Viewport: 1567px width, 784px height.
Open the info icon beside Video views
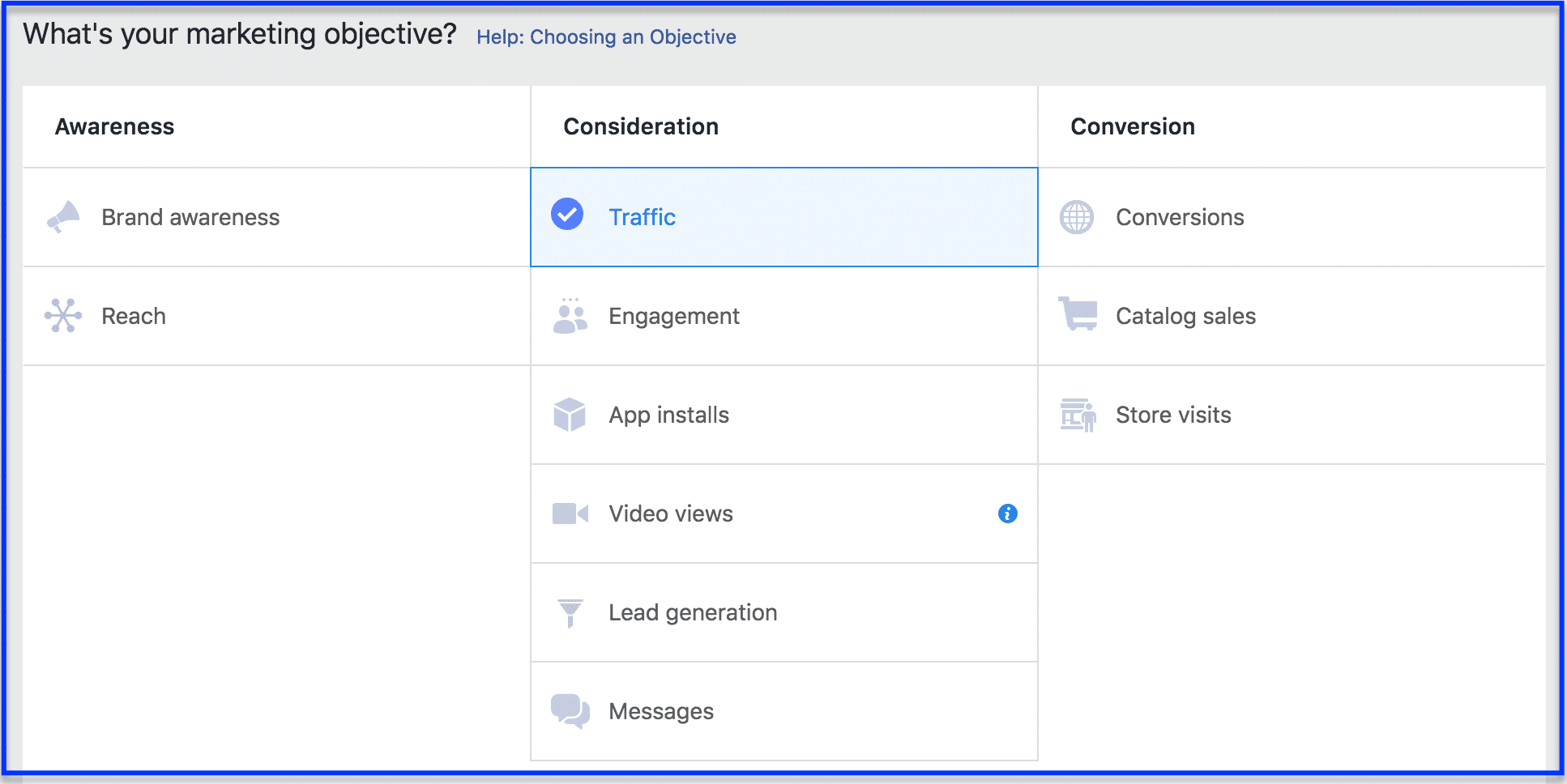(x=1008, y=513)
